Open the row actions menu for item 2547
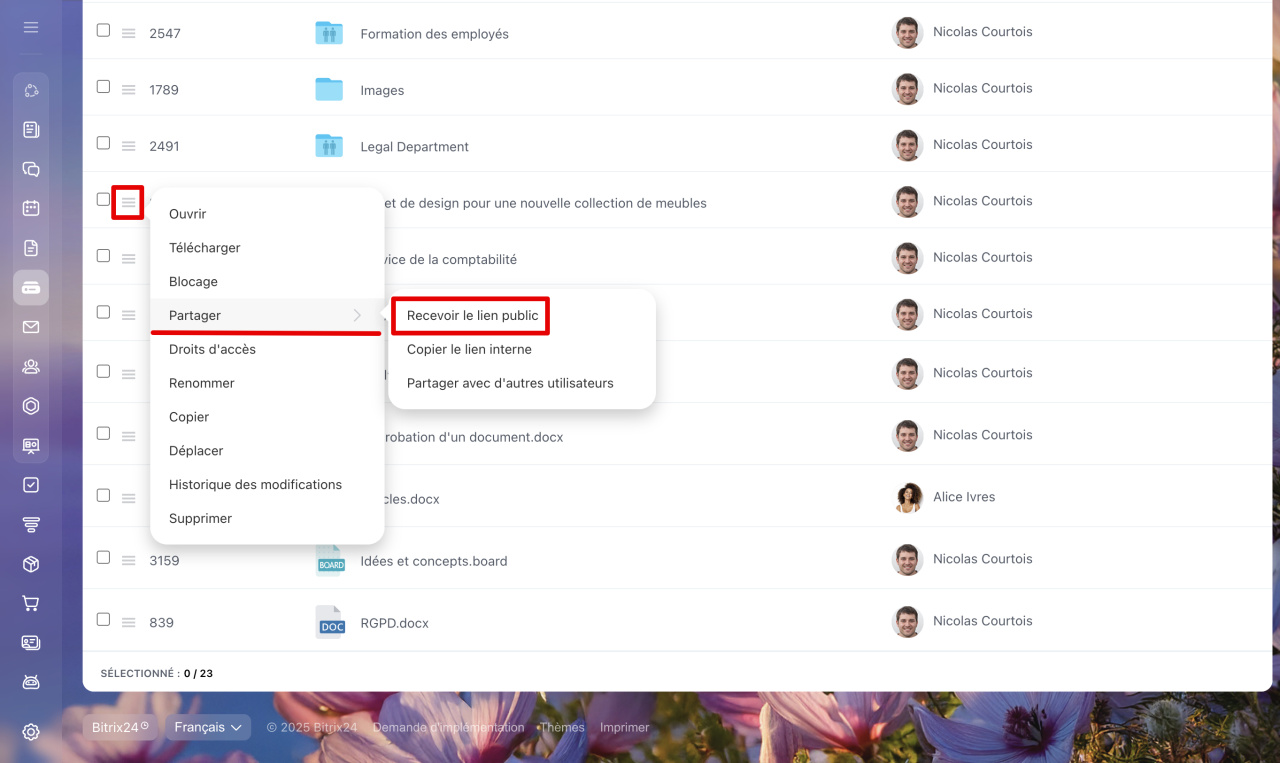The width and height of the screenshot is (1280, 763). (x=128, y=33)
